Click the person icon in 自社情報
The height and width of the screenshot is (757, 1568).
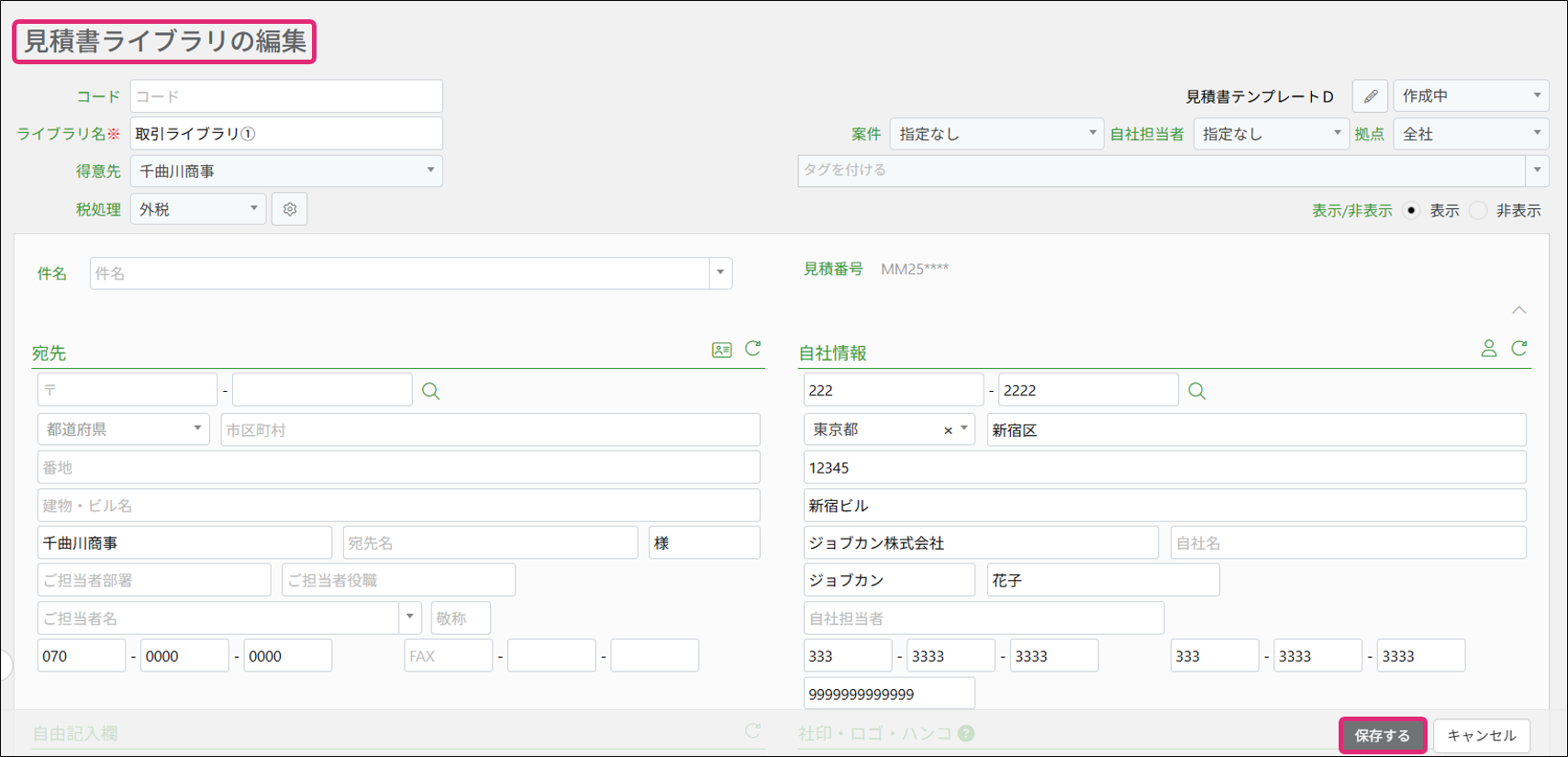(x=1488, y=349)
